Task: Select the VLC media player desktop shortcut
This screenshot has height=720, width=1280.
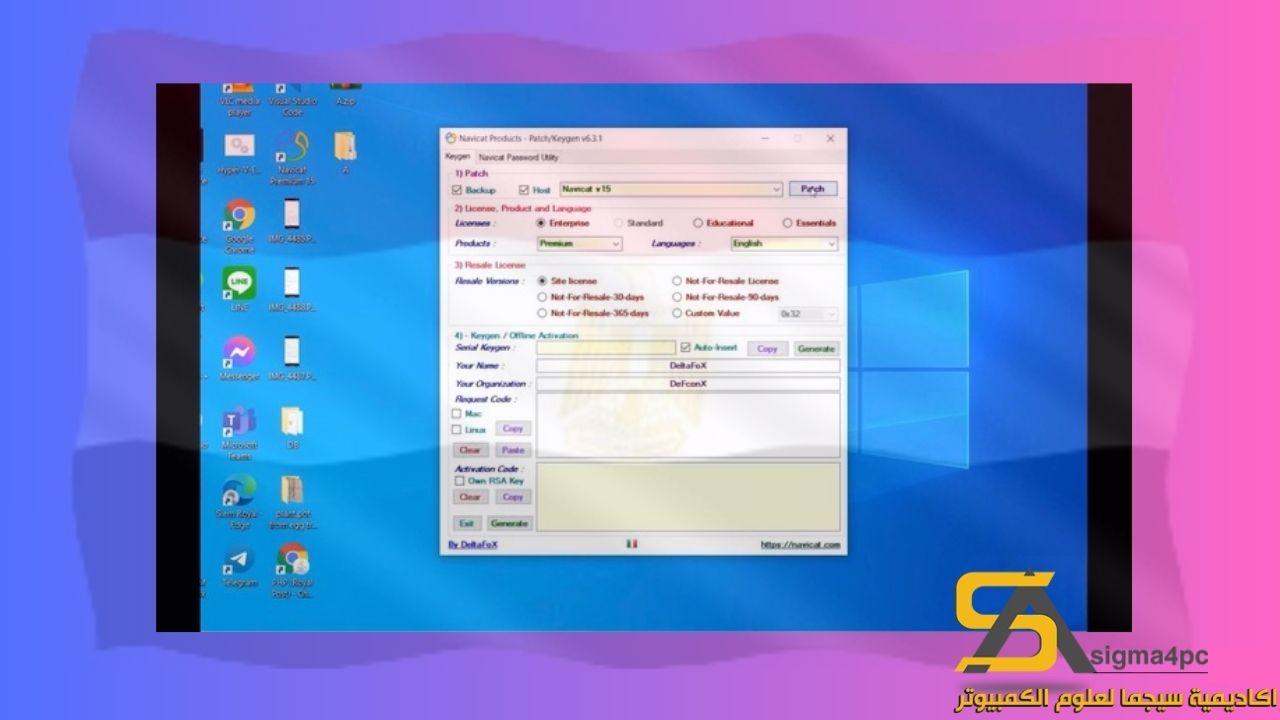Action: (239, 101)
